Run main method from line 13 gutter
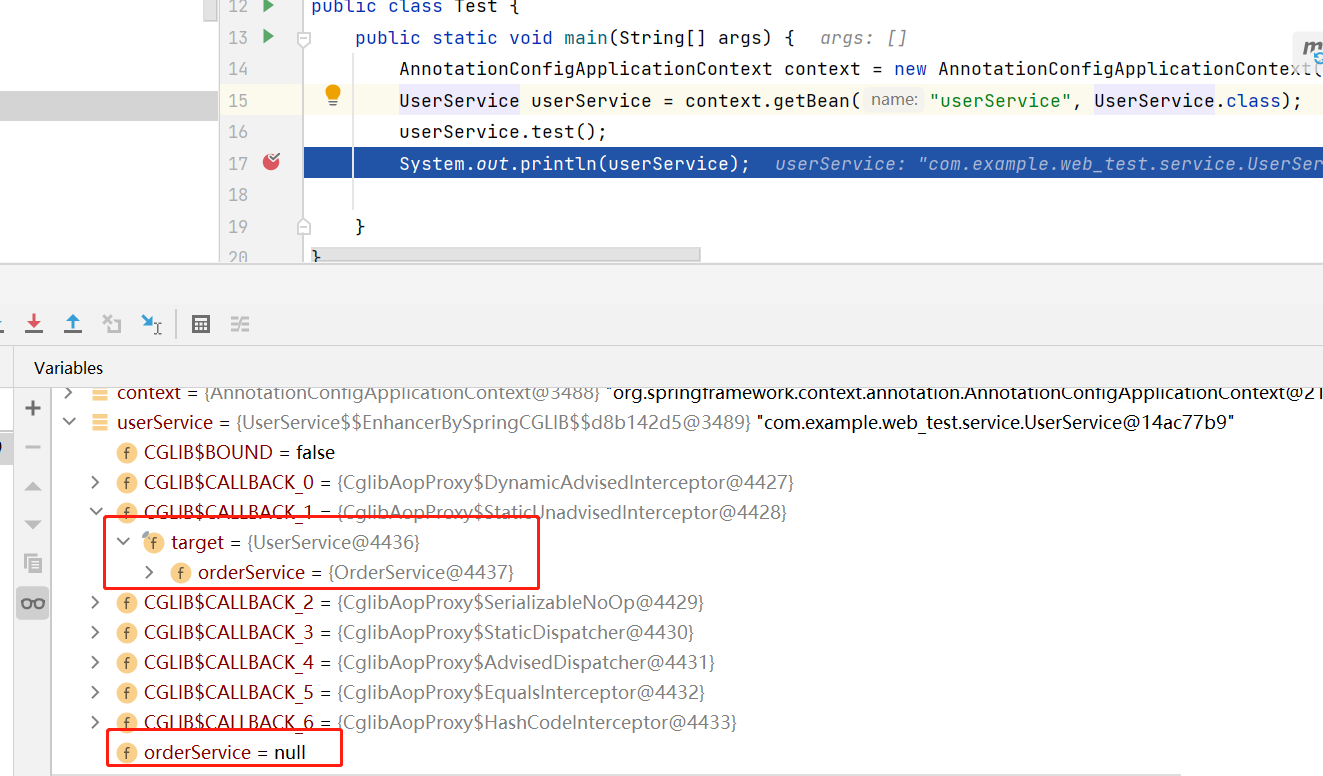This screenshot has height=776, width=1323. tap(268, 37)
